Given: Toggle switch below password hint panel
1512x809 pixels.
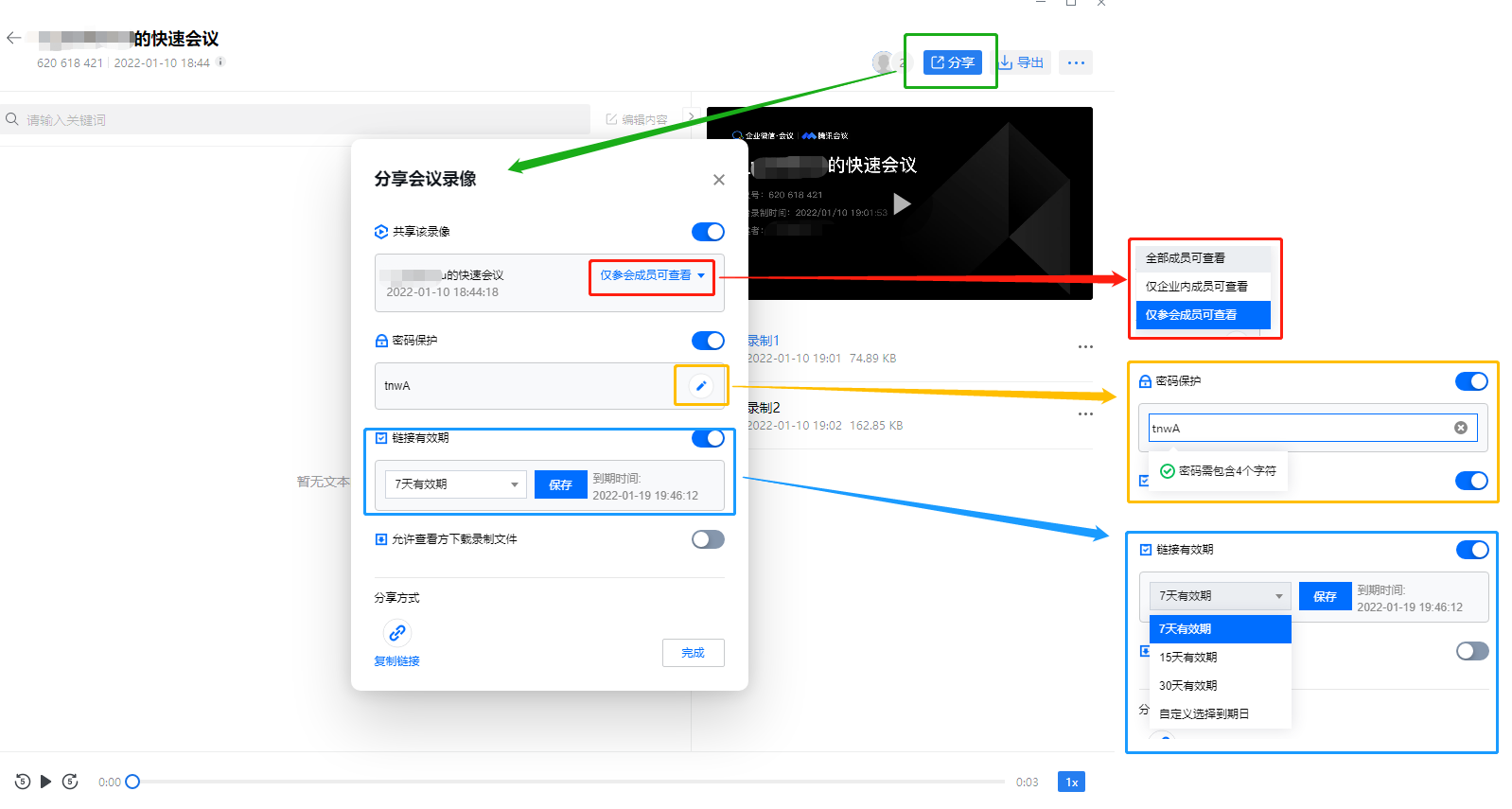Looking at the screenshot, I should tap(1471, 481).
